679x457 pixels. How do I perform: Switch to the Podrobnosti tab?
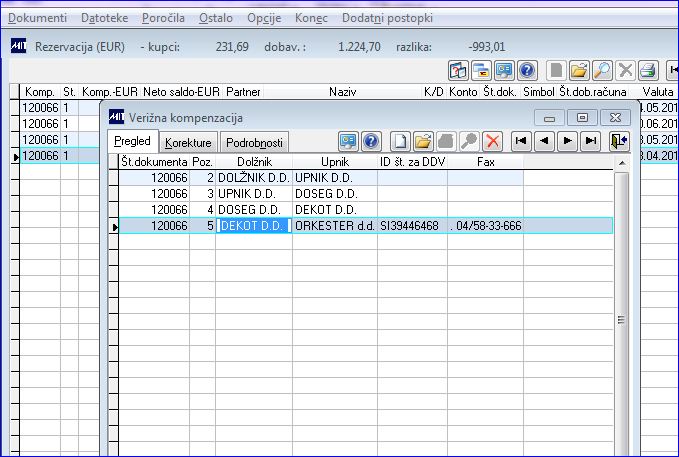point(254,143)
